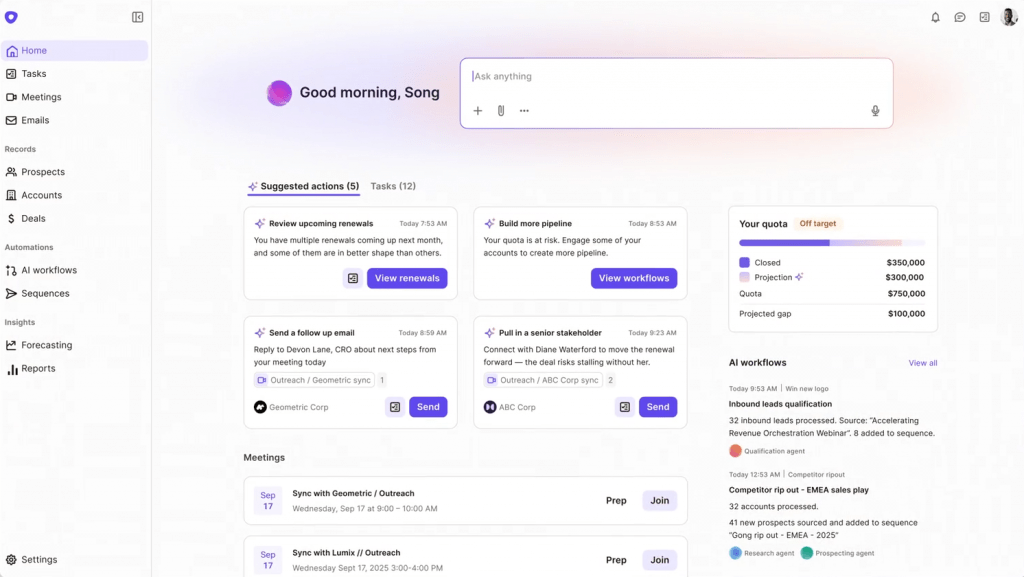Open detail panel icon on ABC Corp card

tap(625, 407)
